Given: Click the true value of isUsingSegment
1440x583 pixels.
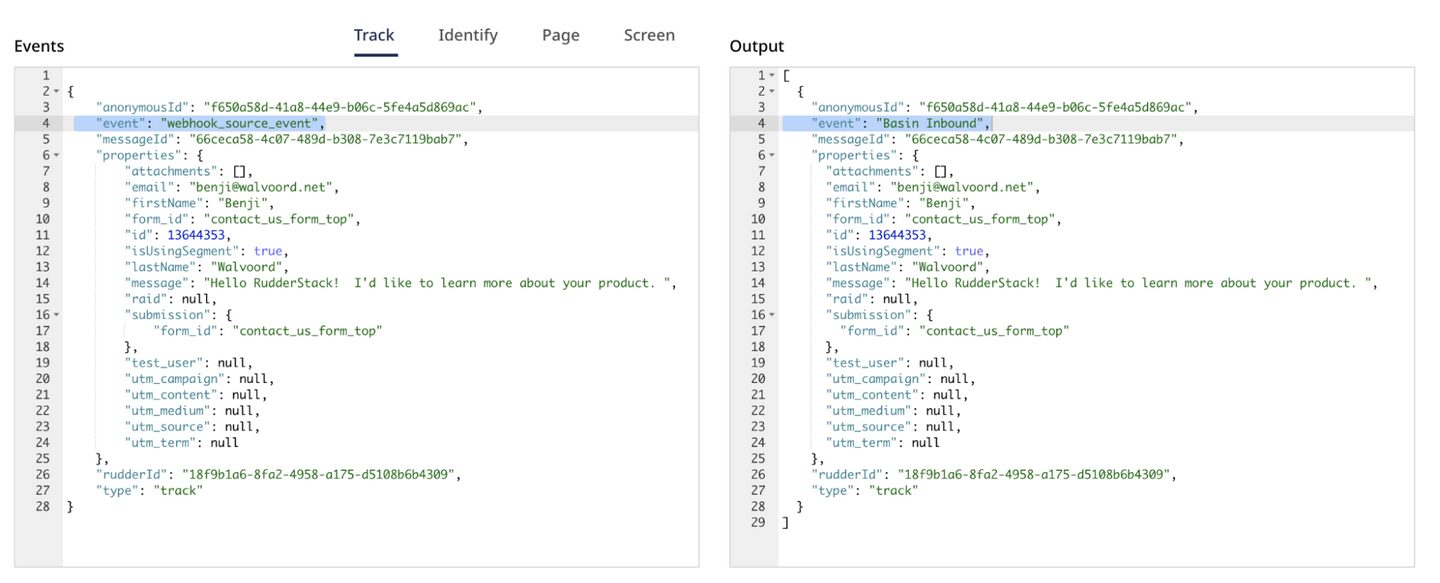Looking at the screenshot, I should point(270,251).
